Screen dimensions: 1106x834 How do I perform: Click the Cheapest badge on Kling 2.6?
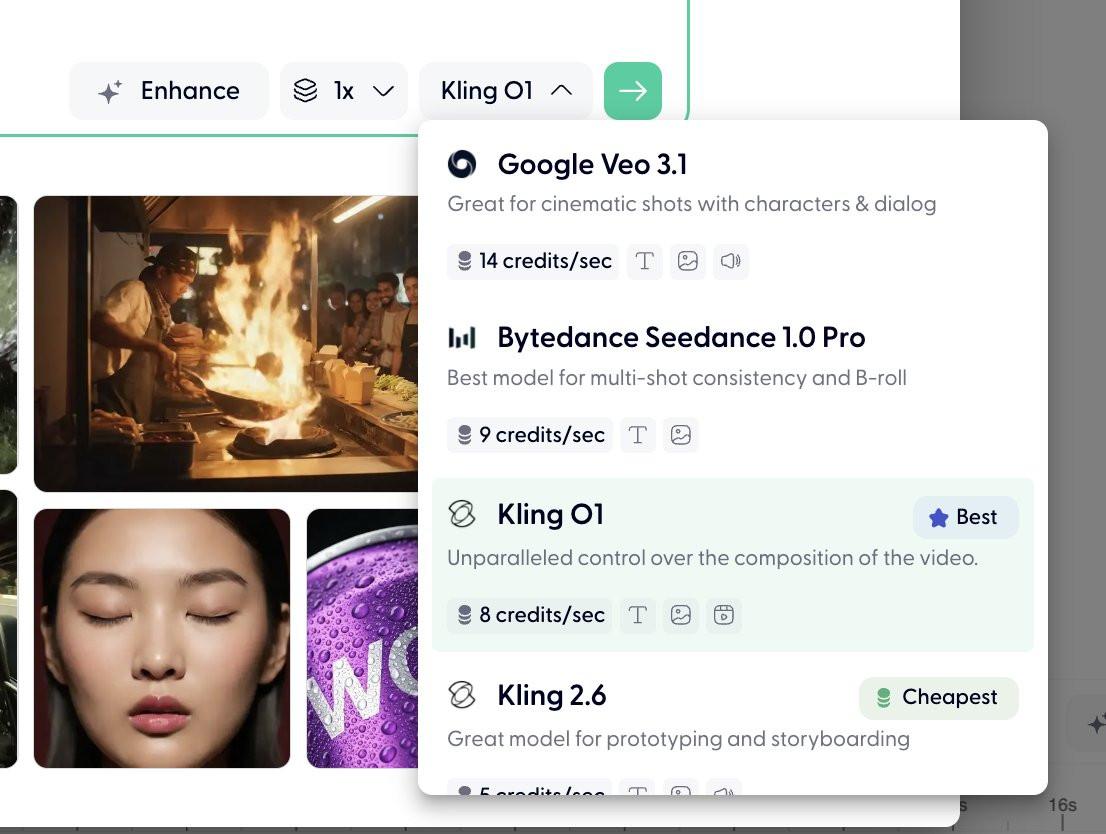click(938, 698)
